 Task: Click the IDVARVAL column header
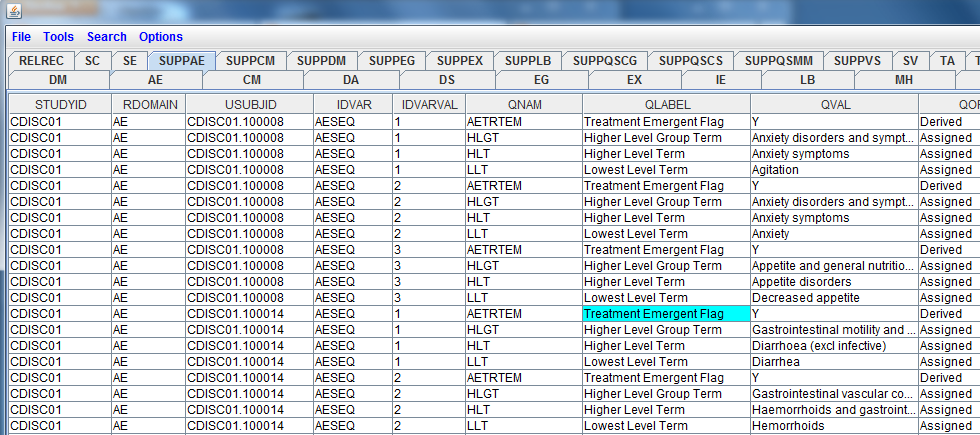point(429,104)
